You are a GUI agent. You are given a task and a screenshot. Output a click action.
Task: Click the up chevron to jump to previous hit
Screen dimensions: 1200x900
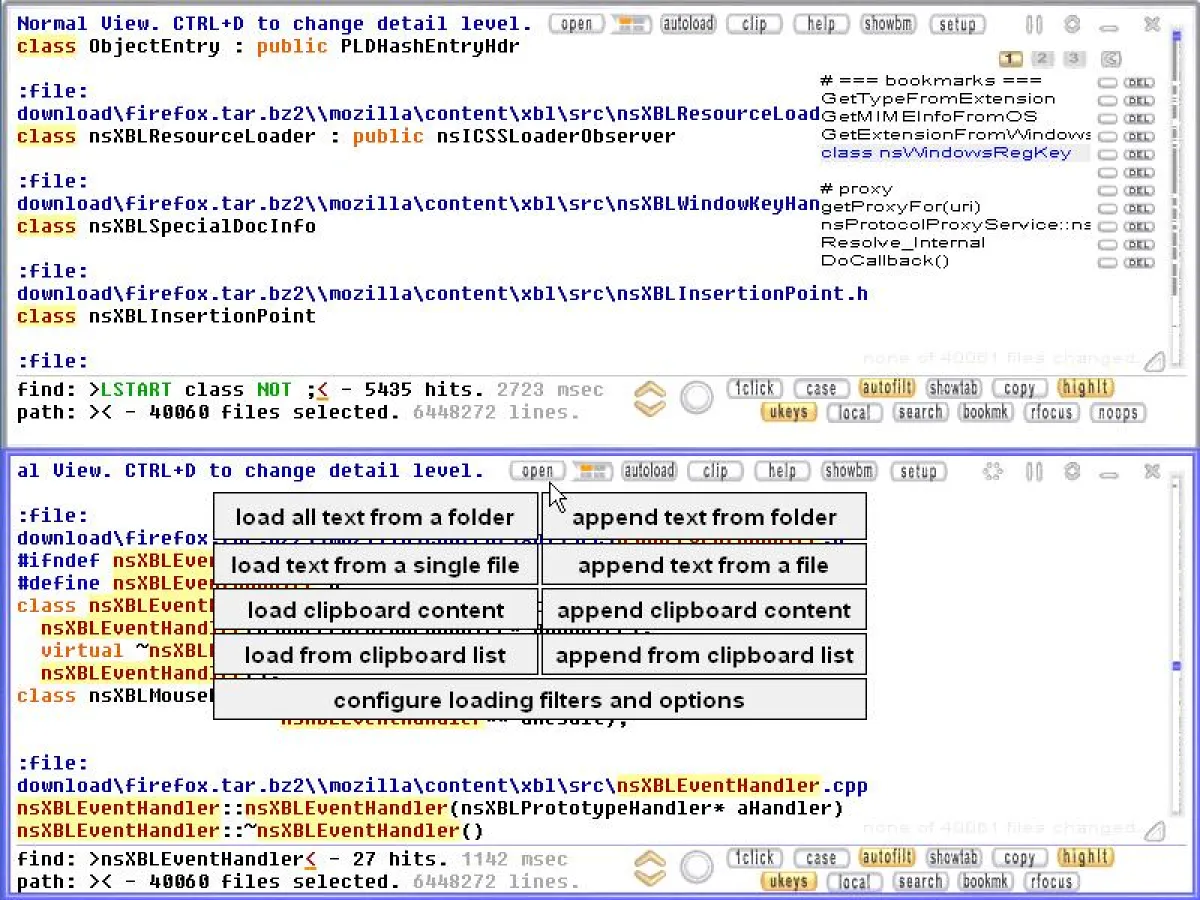(649, 389)
